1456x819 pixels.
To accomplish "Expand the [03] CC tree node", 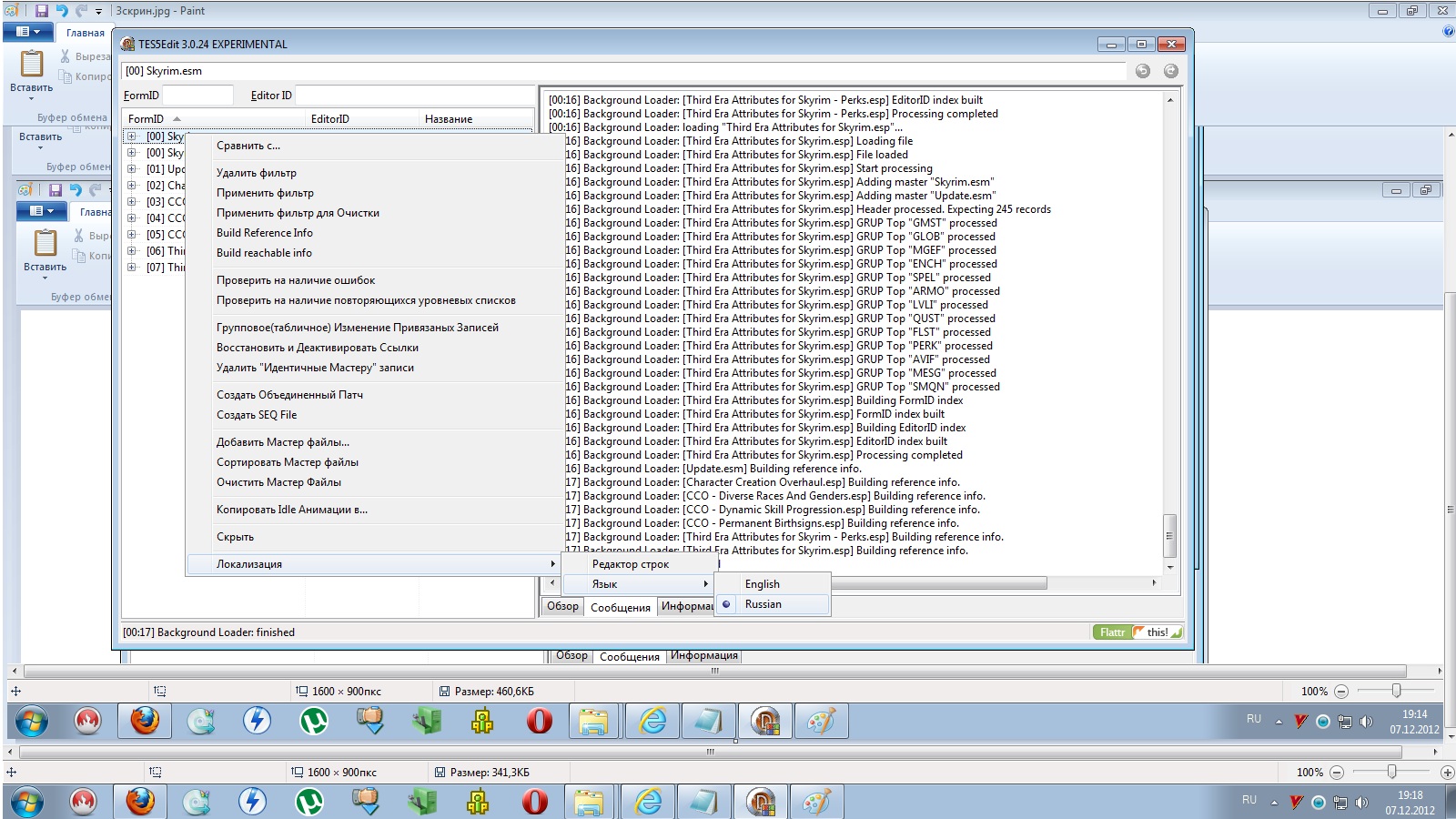I will 131,202.
